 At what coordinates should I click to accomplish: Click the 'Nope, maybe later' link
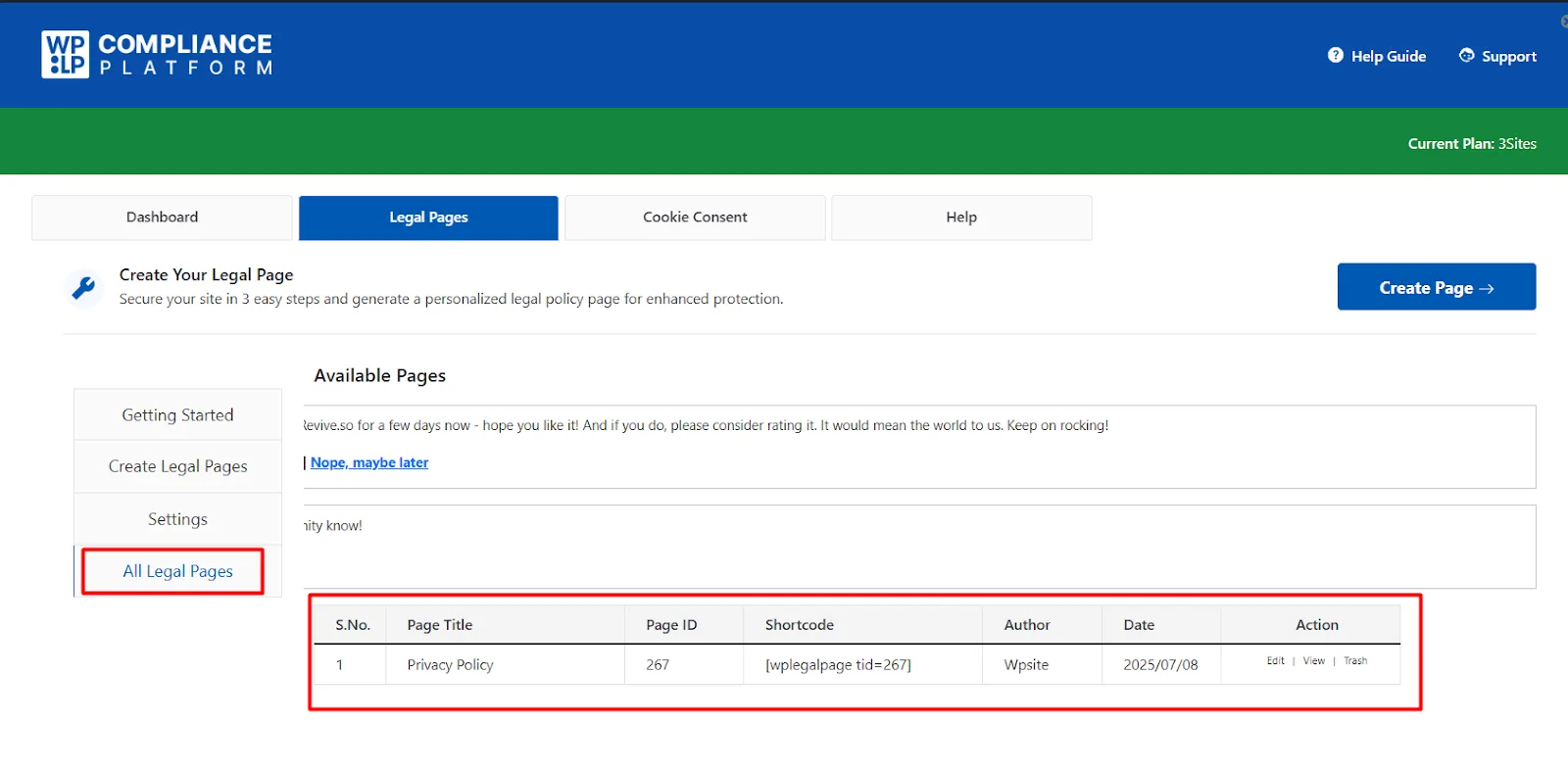[x=369, y=462]
